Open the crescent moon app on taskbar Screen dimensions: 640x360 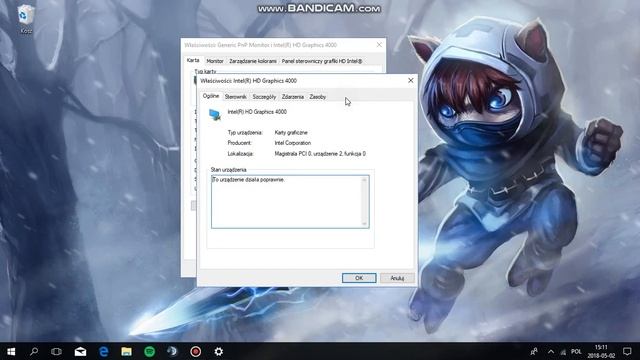(x=172, y=351)
